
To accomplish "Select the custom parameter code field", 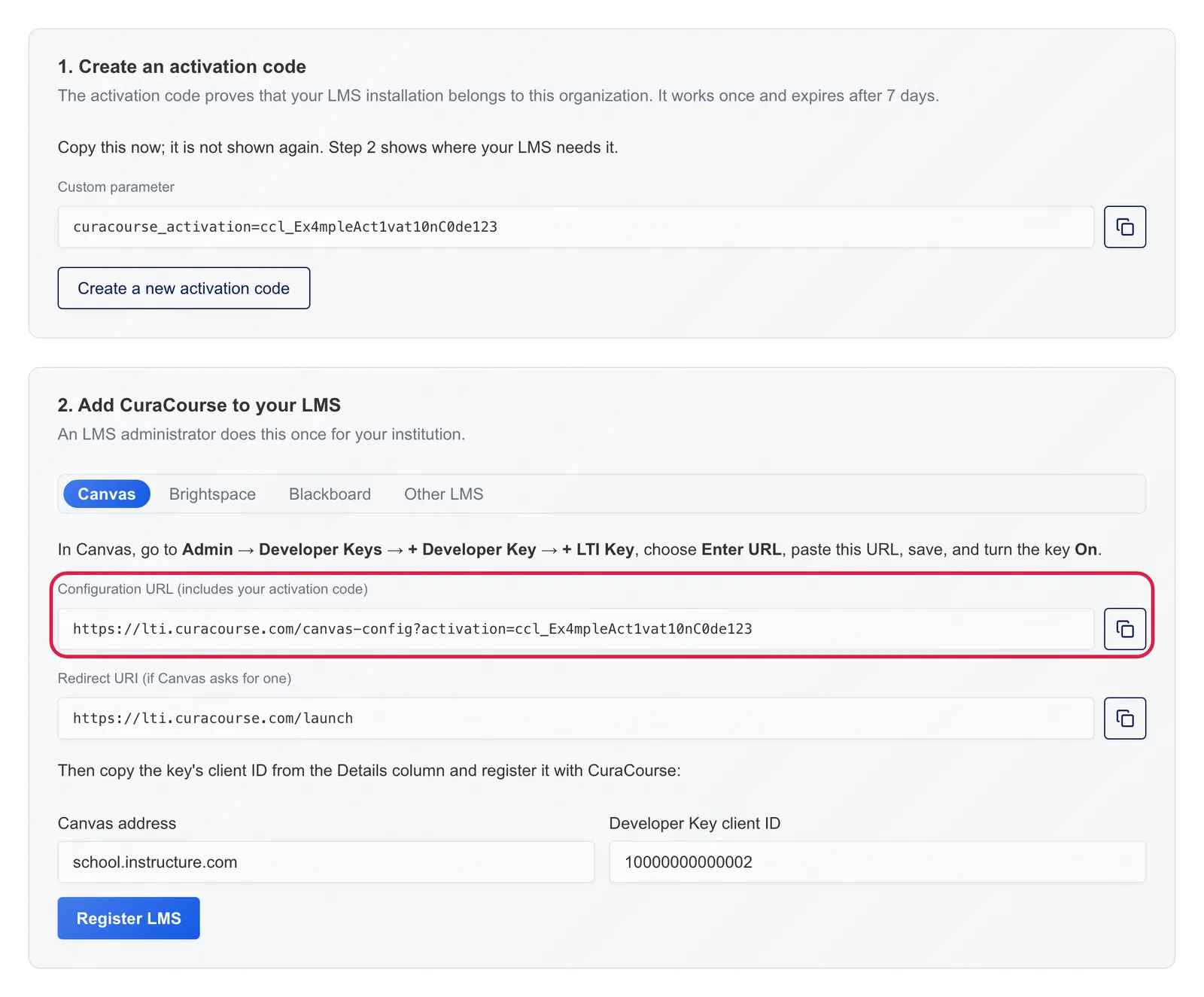I will [576, 226].
